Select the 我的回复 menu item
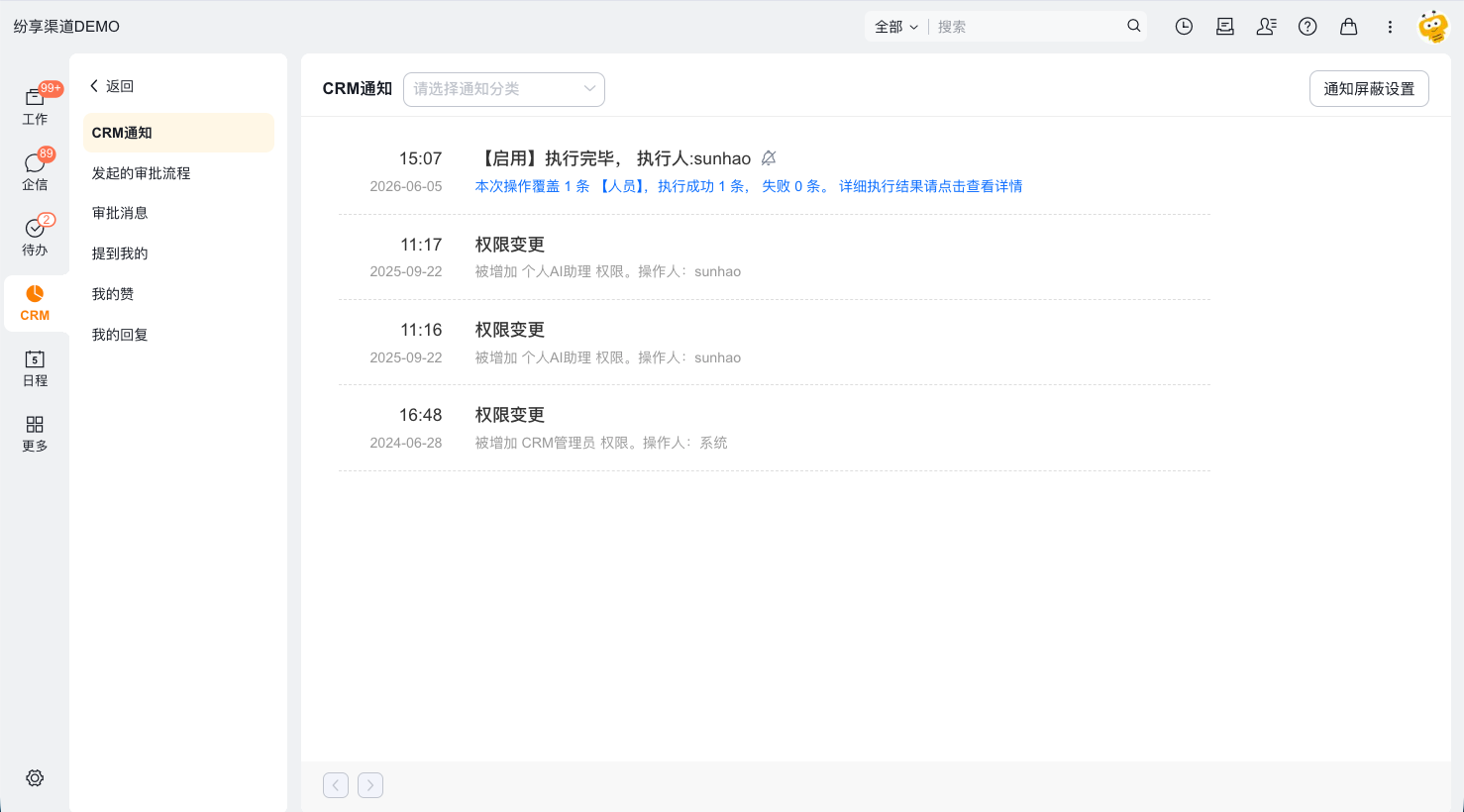 pos(178,335)
